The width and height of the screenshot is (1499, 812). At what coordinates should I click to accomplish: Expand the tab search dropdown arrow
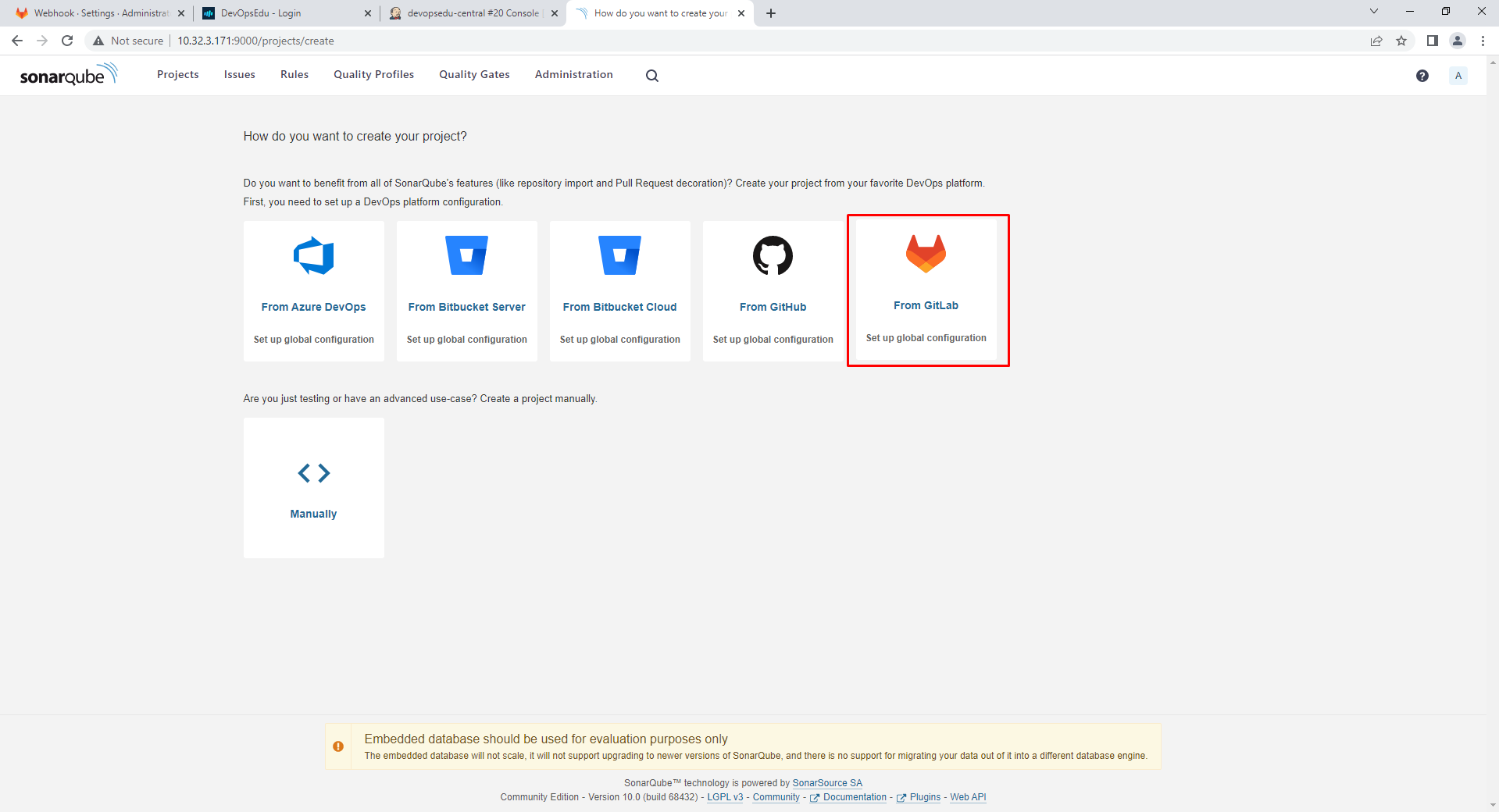pos(1374,11)
